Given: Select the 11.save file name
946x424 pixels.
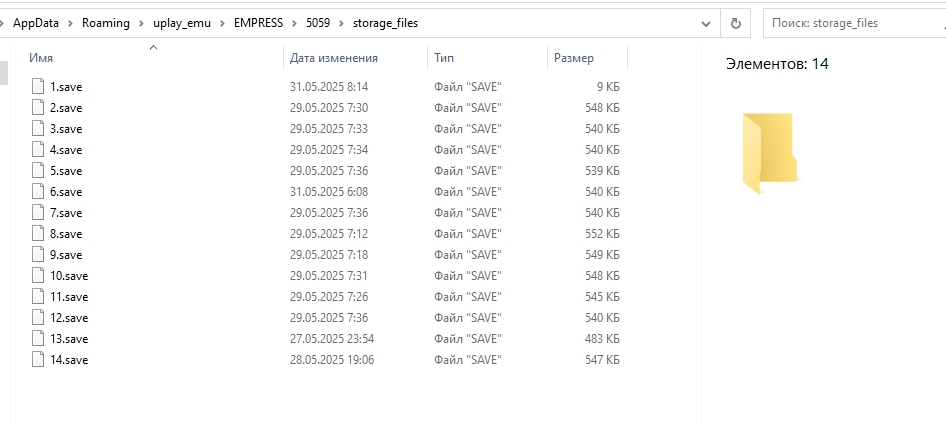Looking at the screenshot, I should coord(69,297).
